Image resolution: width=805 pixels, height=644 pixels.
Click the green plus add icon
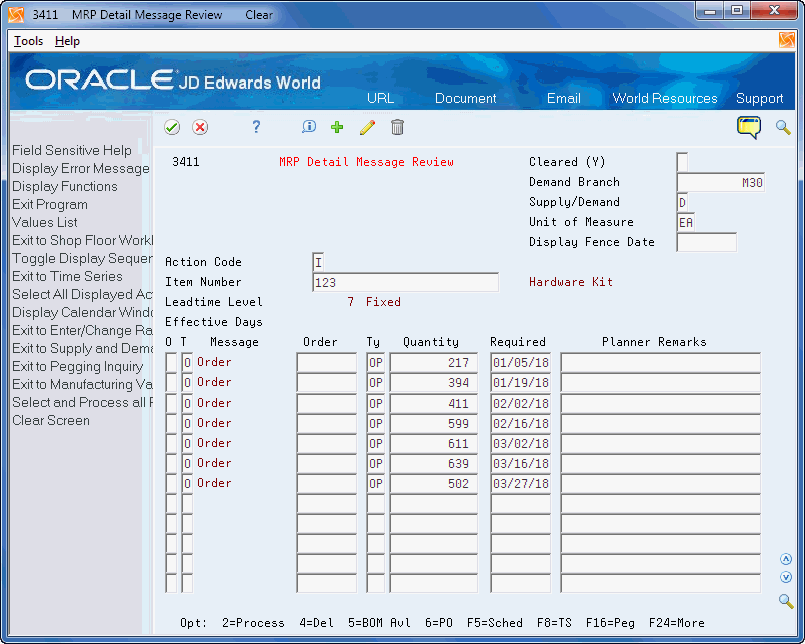(x=337, y=127)
